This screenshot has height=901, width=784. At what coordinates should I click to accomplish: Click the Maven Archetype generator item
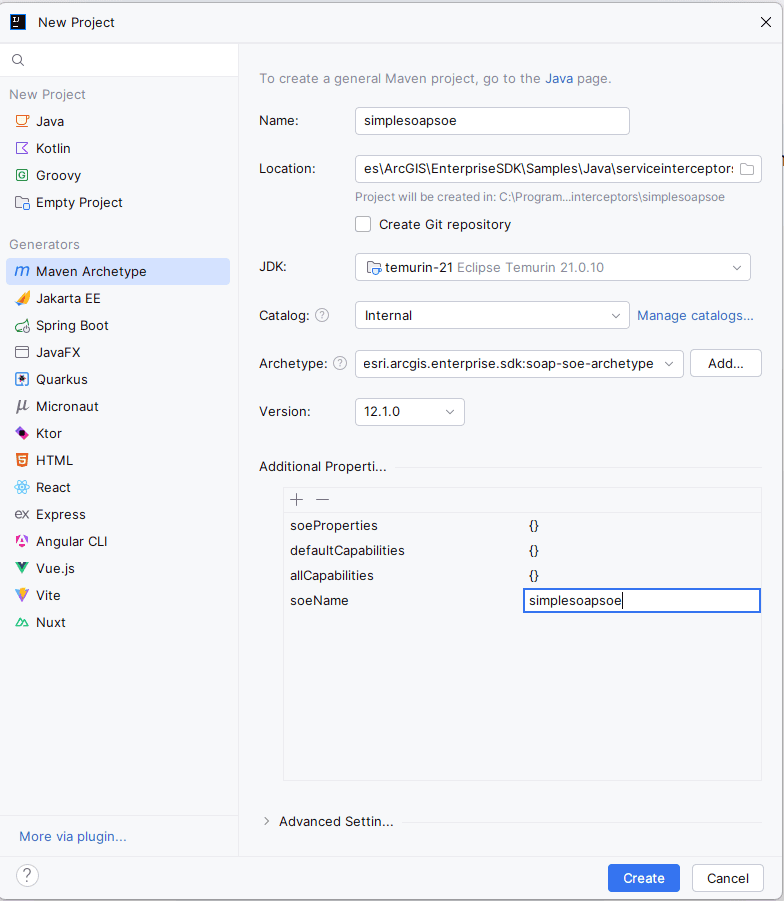(118, 271)
